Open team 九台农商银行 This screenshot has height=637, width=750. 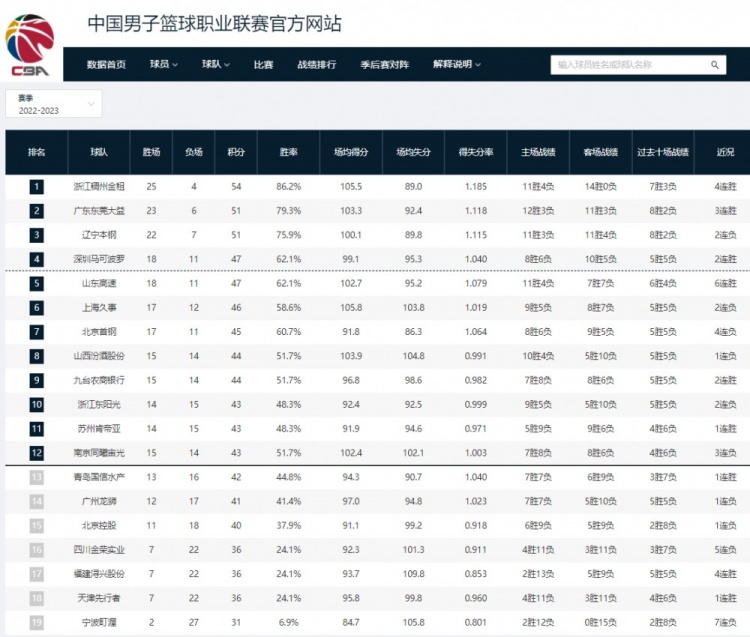(x=99, y=380)
